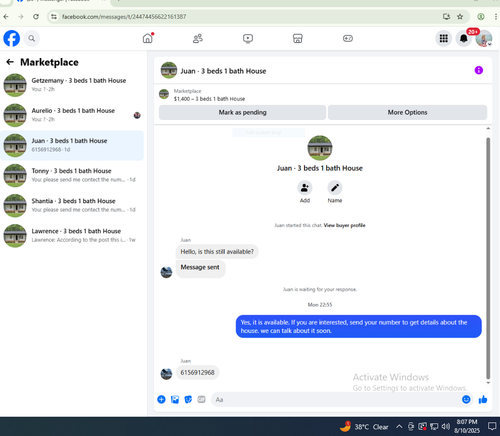Open the Tonny conversation
Viewport: 500px width, 436px height.
click(72, 175)
